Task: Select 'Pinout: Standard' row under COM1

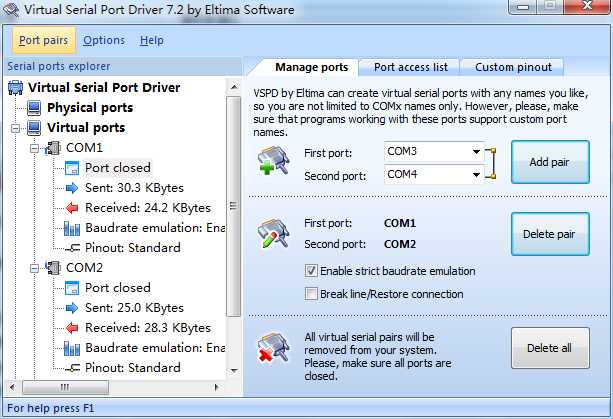Action: (x=133, y=248)
